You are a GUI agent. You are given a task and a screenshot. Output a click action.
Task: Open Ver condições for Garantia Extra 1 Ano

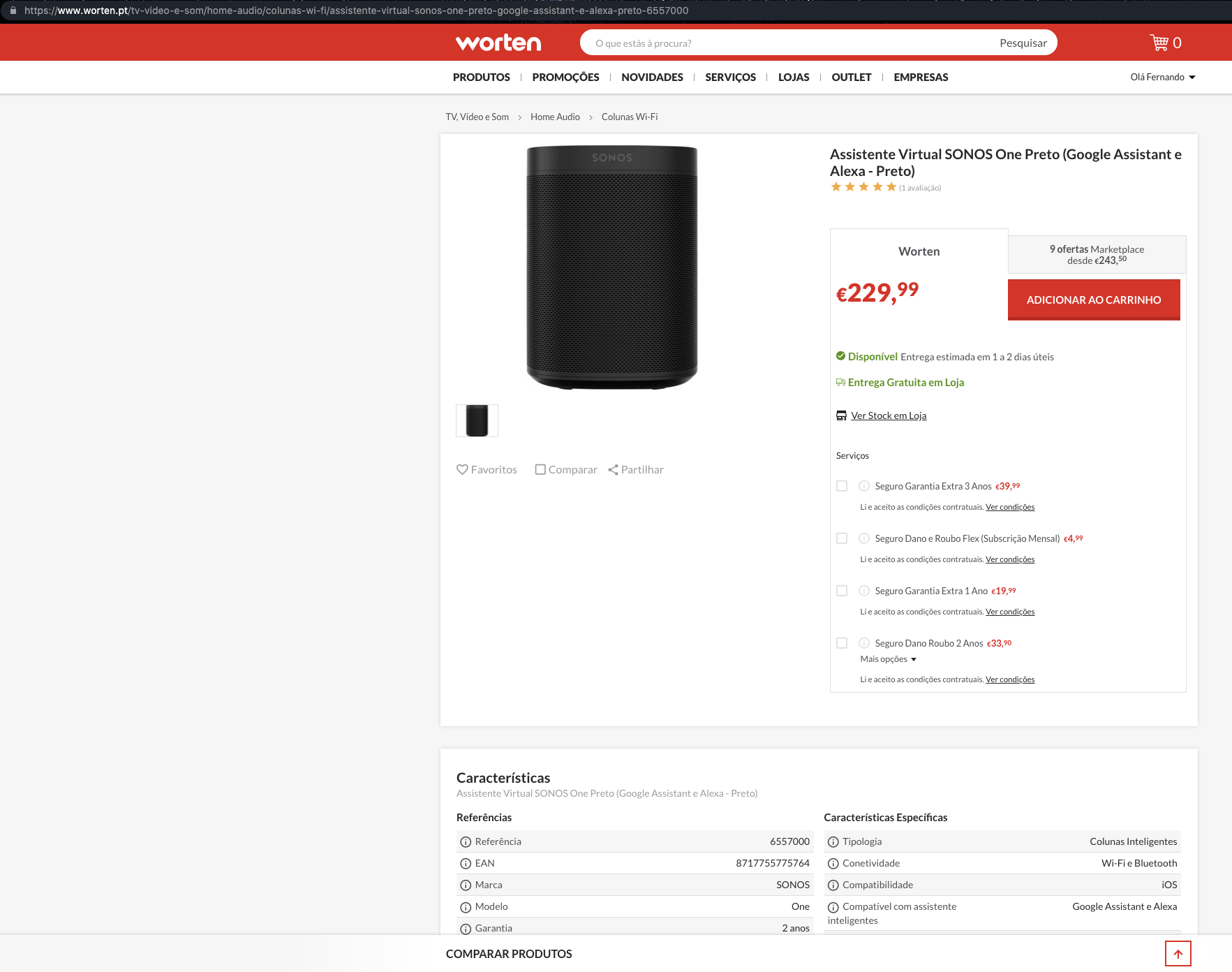(x=1010, y=612)
